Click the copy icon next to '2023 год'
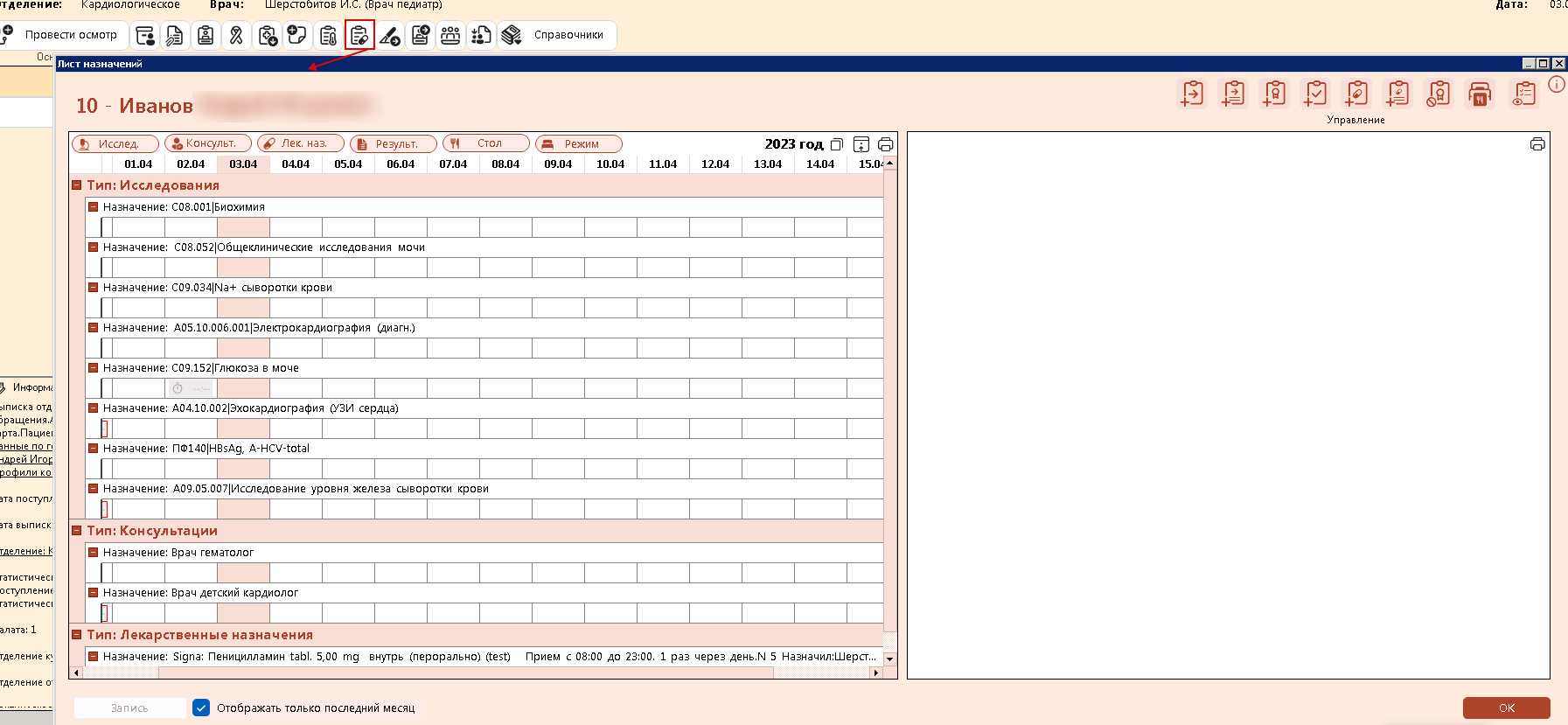The width and height of the screenshot is (1568, 725). (837, 144)
